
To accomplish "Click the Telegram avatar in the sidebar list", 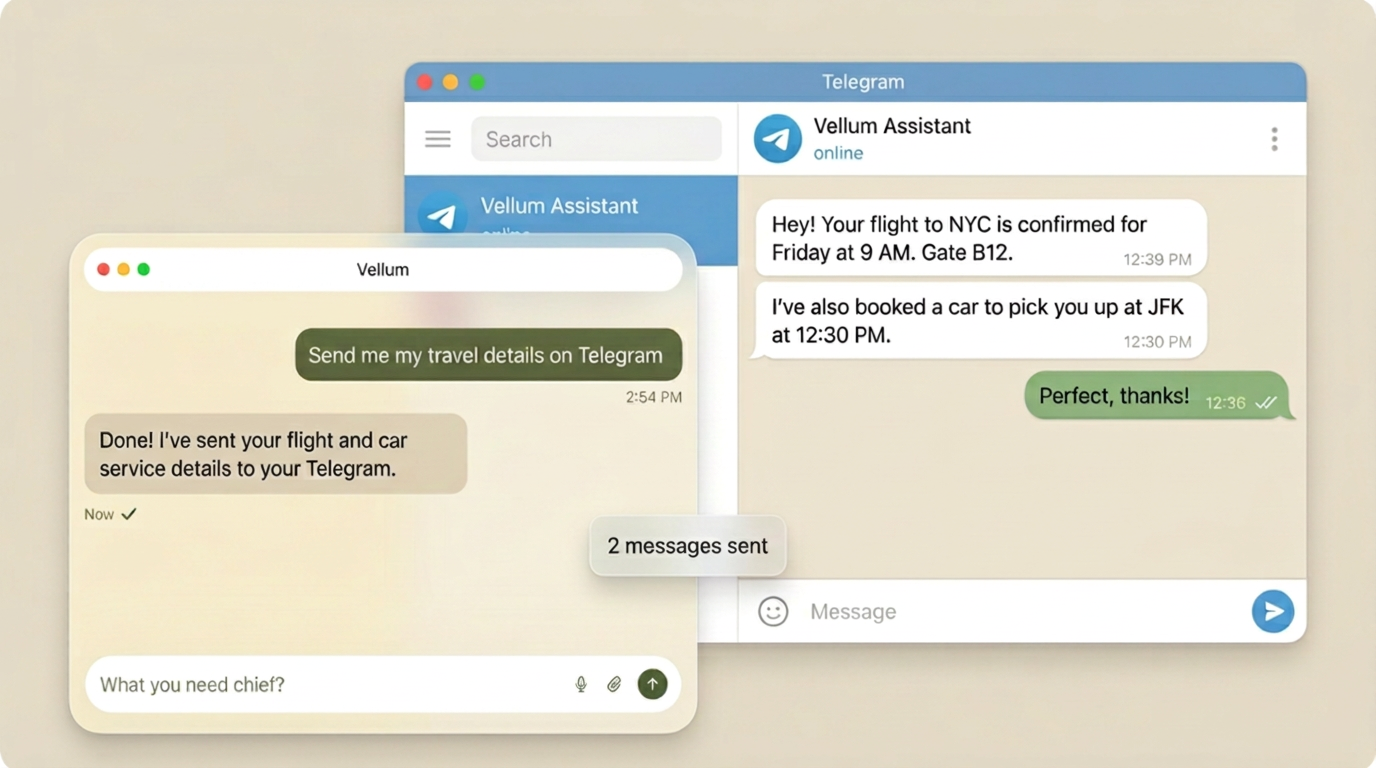I will (x=443, y=216).
